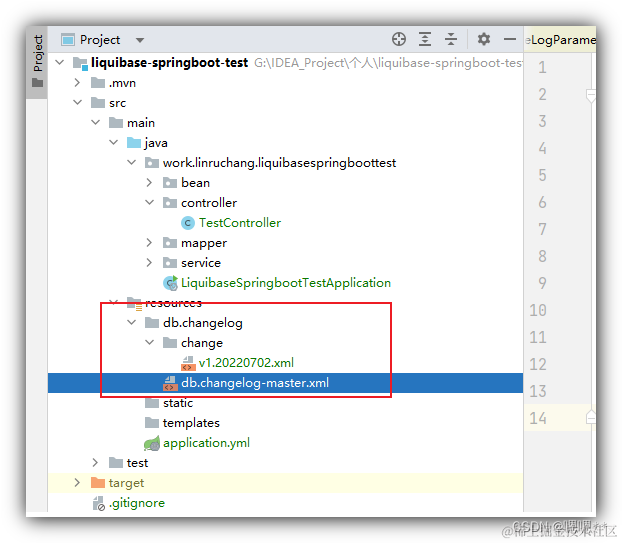622x543 pixels.
Task: Click the folder icon under Project sidebar tab
Action: point(38,83)
